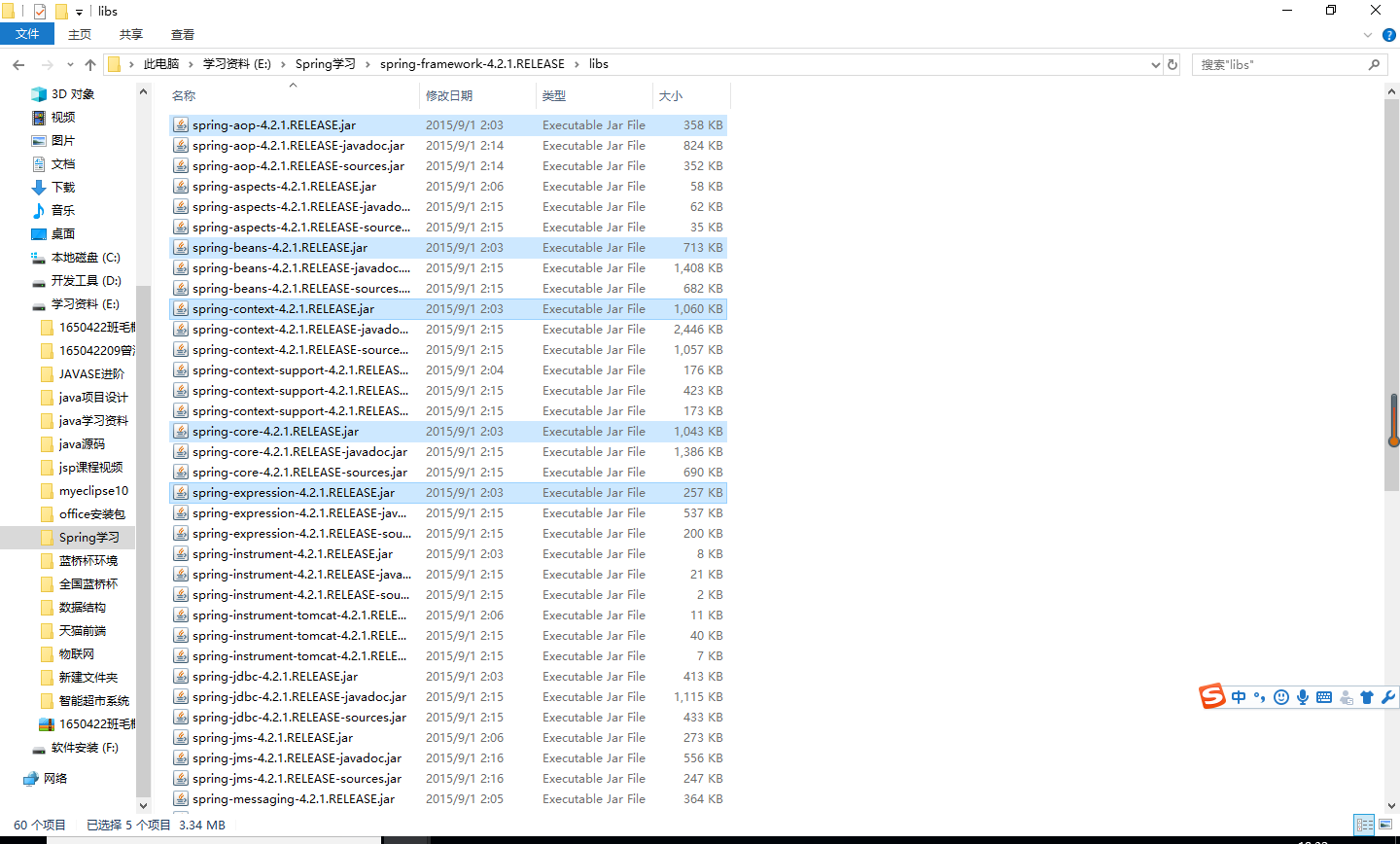The width and height of the screenshot is (1400, 844).
Task: Click the jar icon of spring-aop-4.2.1.RELEASE.jar
Action: [181, 124]
